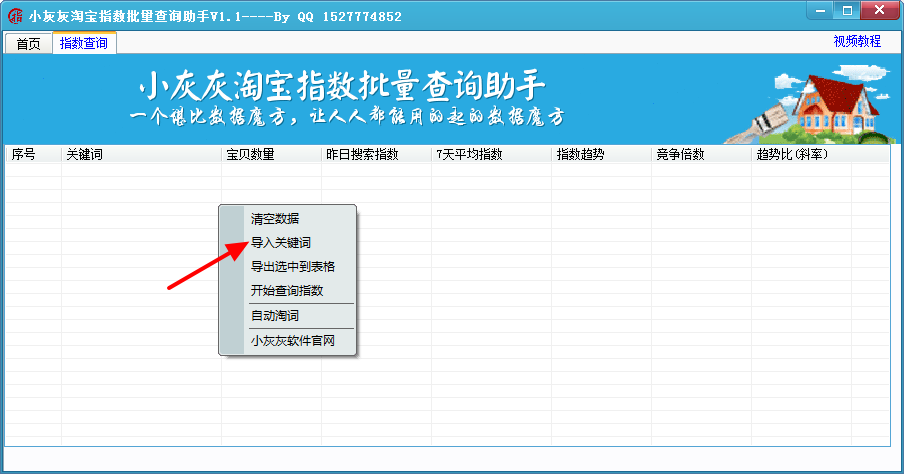Click the 7天平均指数 column header
This screenshot has width=904, height=474.
point(492,154)
